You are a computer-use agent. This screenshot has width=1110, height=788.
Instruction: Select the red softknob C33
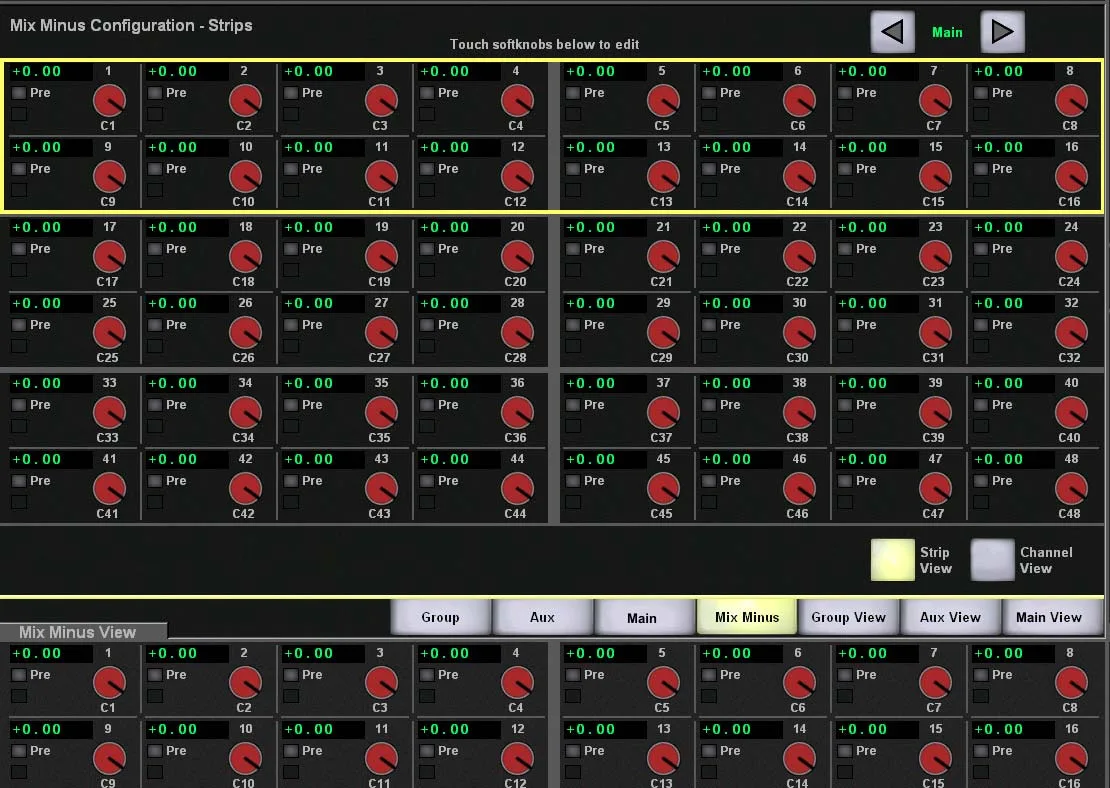[109, 412]
